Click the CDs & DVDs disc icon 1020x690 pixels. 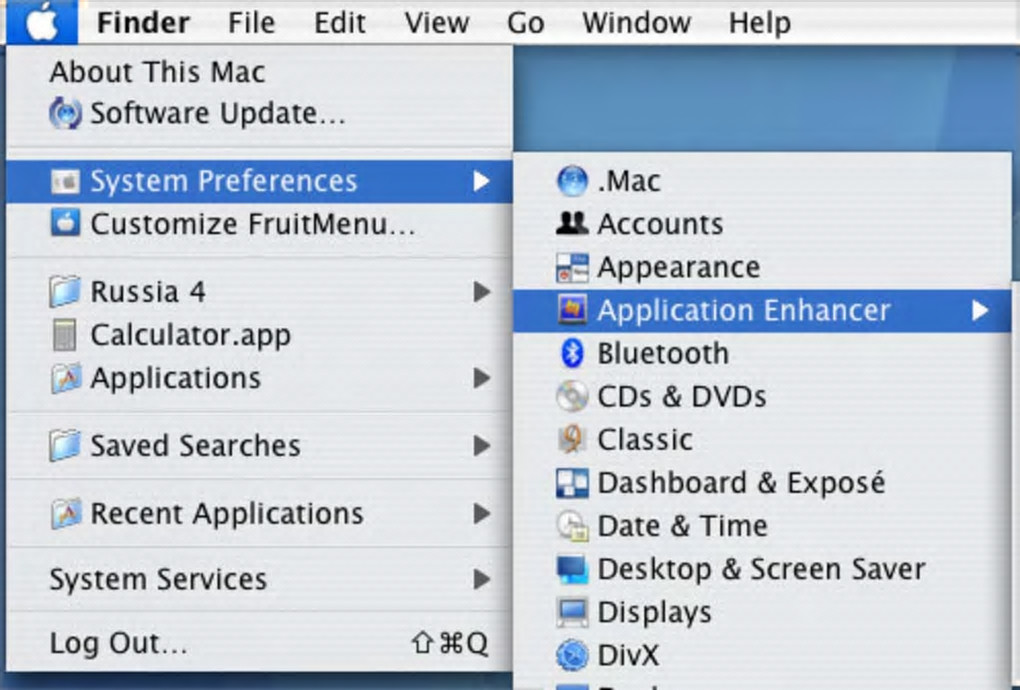572,396
